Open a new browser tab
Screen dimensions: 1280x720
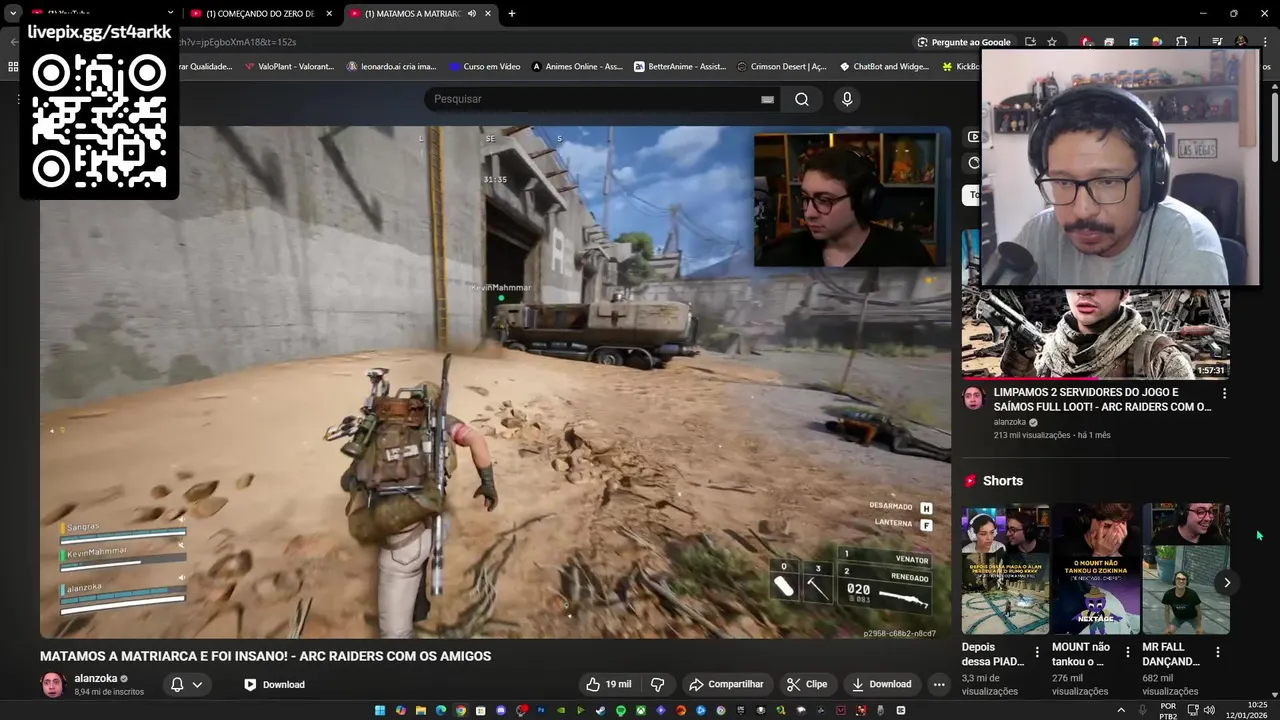pos(512,14)
